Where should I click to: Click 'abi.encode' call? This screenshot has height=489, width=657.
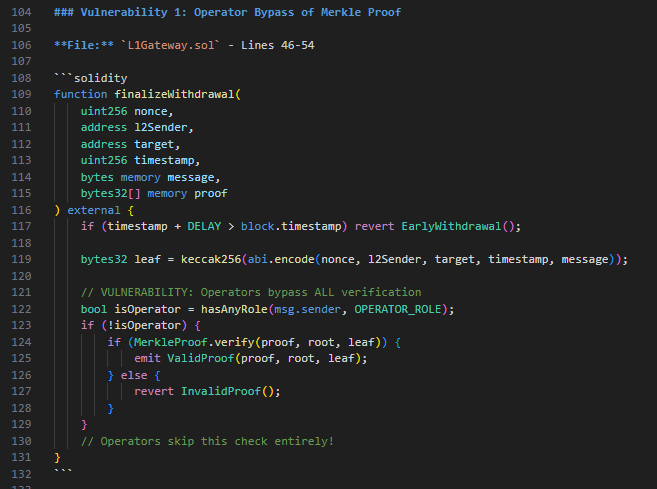tap(281, 260)
